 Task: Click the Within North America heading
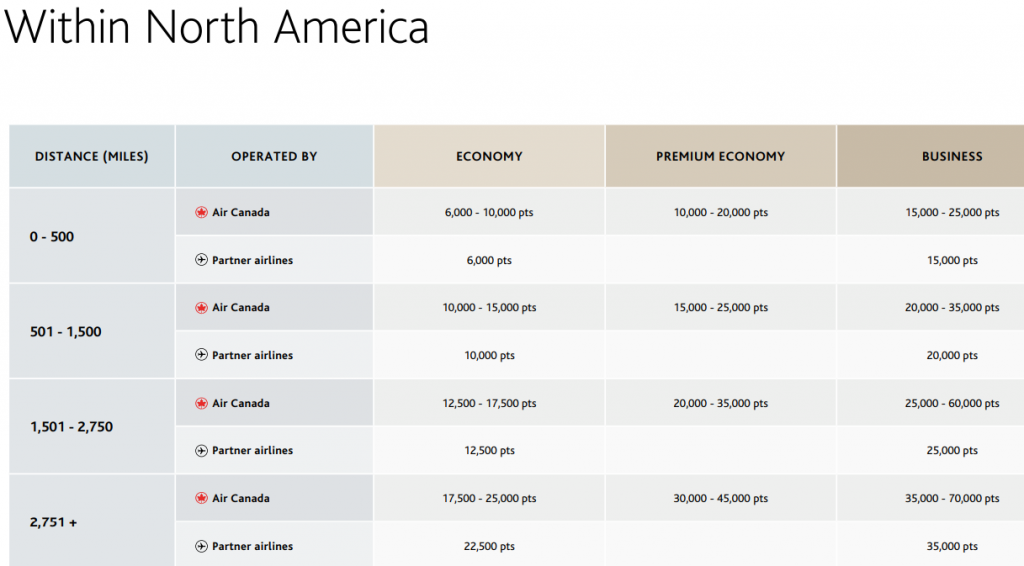click(217, 28)
